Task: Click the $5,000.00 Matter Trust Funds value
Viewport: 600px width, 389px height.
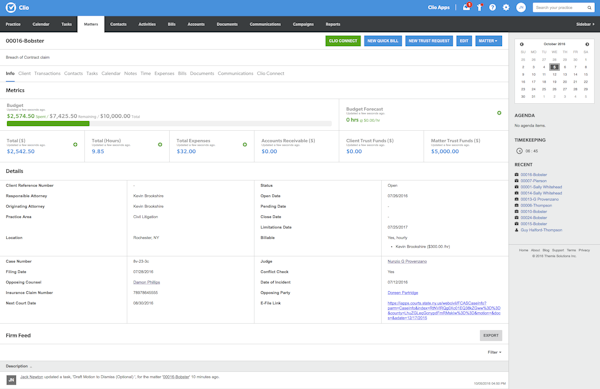Action: pos(445,151)
